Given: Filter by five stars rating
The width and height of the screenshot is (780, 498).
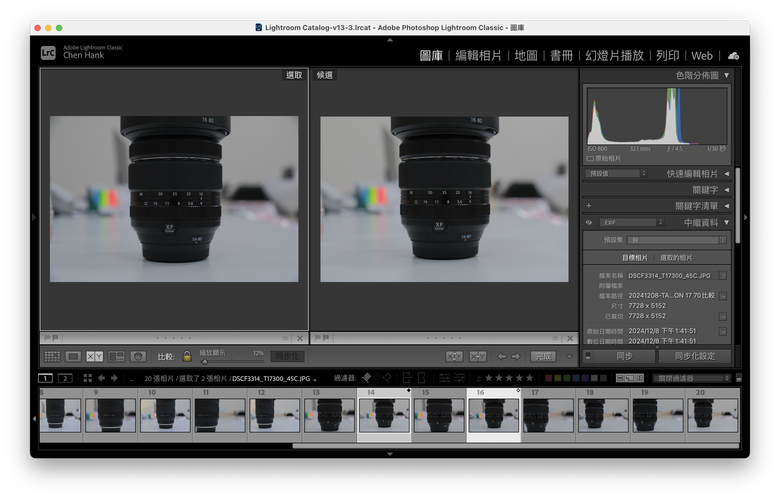Looking at the screenshot, I should (x=529, y=378).
